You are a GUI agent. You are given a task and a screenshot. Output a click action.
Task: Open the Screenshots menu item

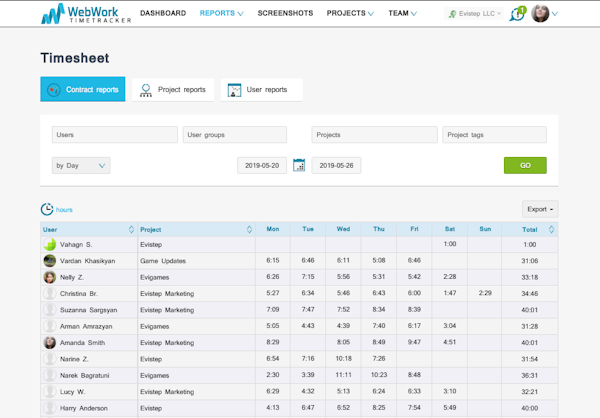(x=285, y=14)
